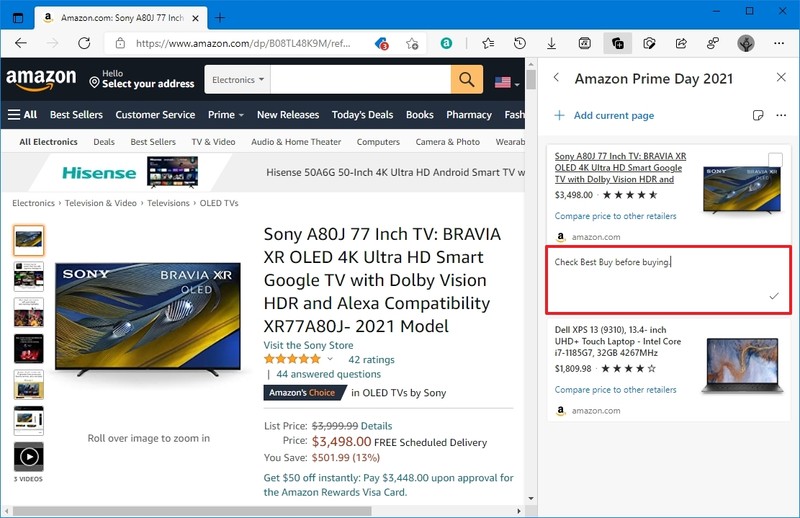Click Amazon's Choice badge

(x=304, y=392)
